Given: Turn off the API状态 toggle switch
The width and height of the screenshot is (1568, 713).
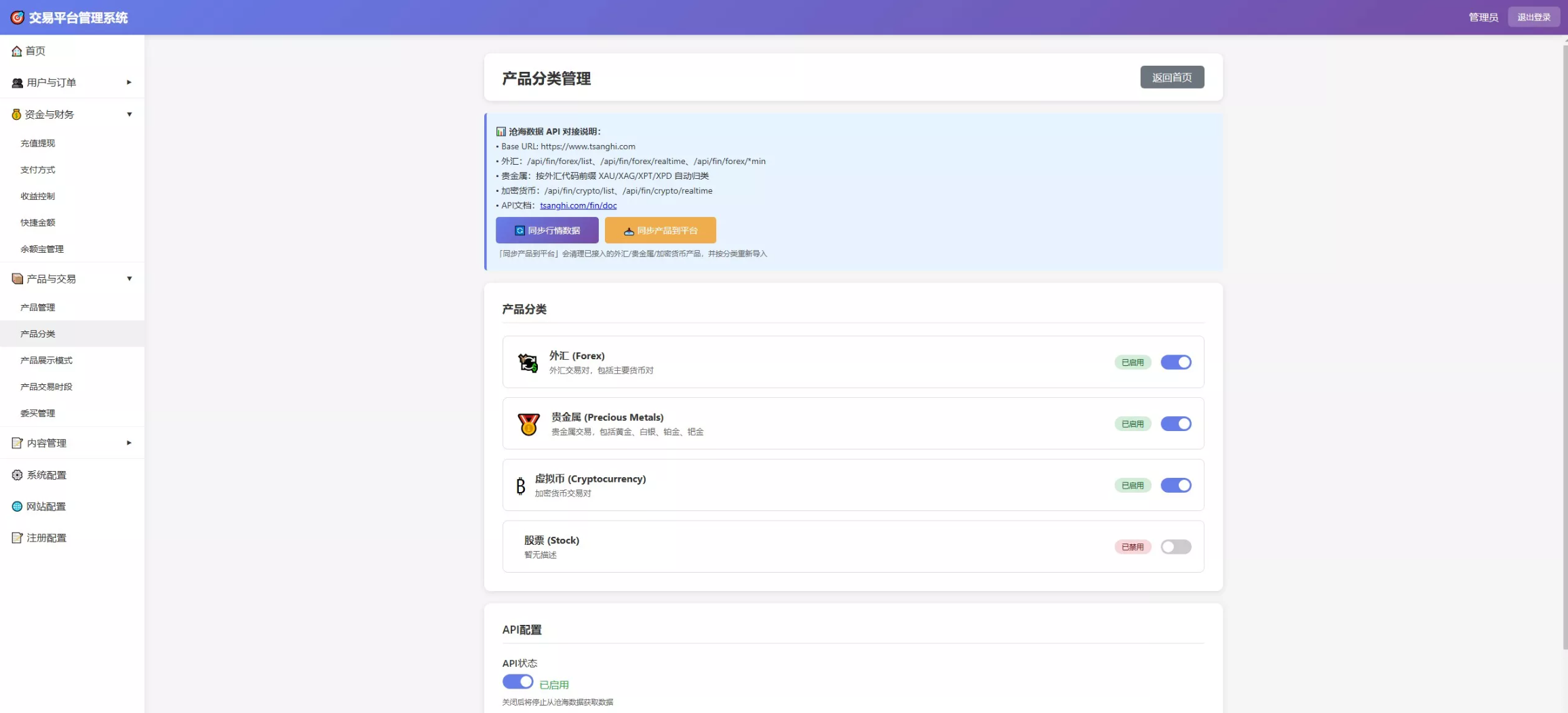Looking at the screenshot, I should click(517, 682).
